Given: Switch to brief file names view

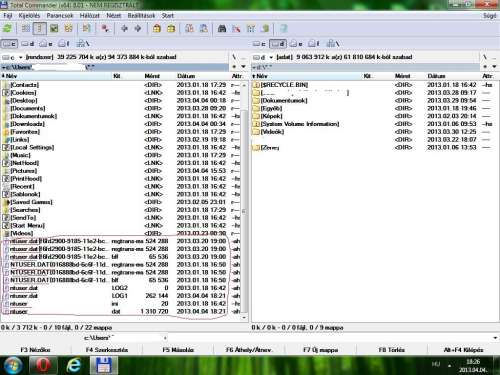Looking at the screenshot, I should click(26, 29).
